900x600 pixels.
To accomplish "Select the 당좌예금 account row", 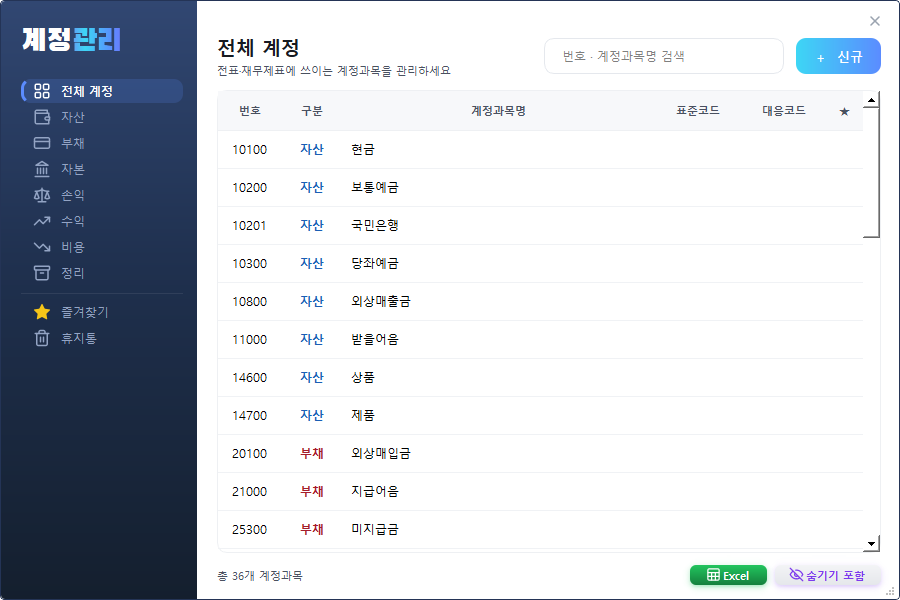I will point(540,264).
